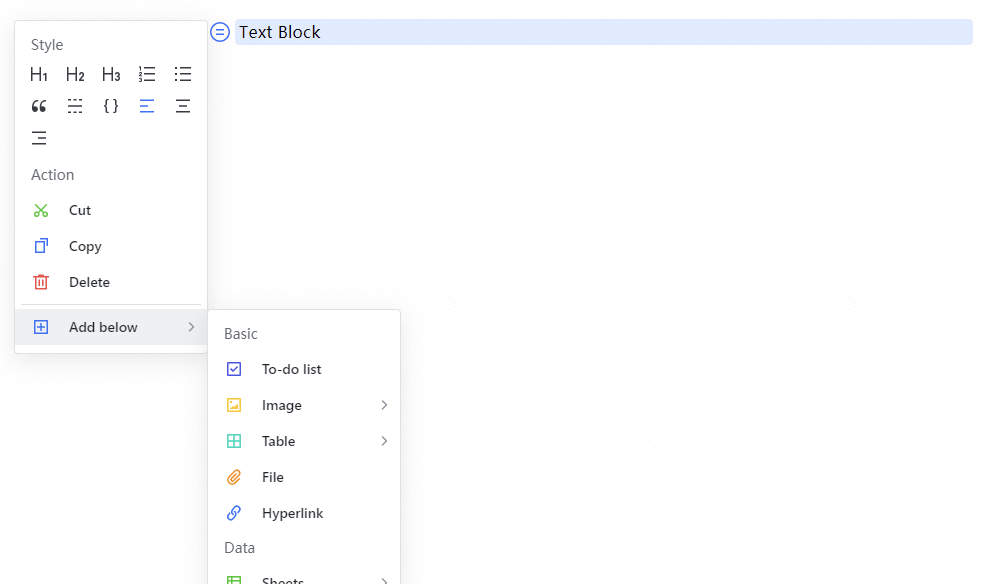
Task: Apply Heading 2 style
Action: [x=75, y=74]
